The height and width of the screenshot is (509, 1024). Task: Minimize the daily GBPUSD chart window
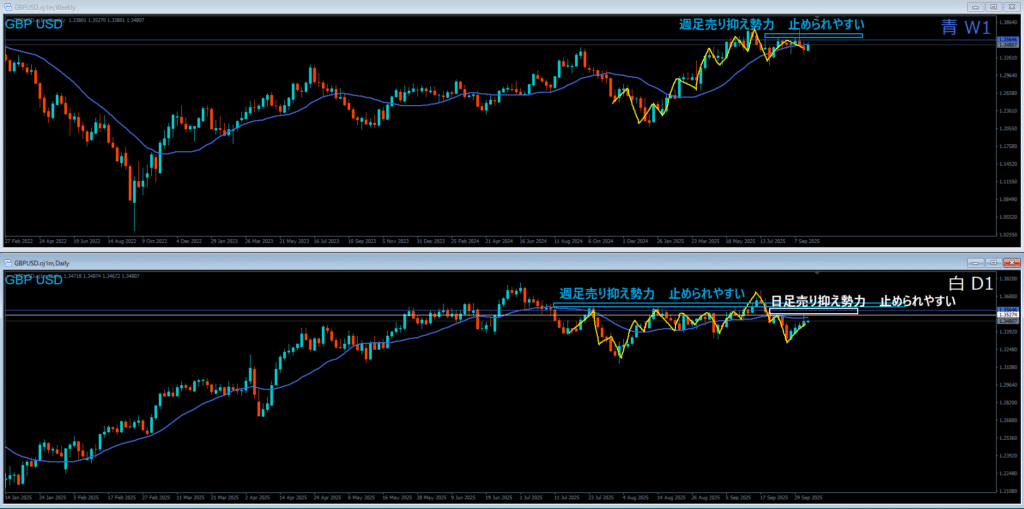[976, 261]
